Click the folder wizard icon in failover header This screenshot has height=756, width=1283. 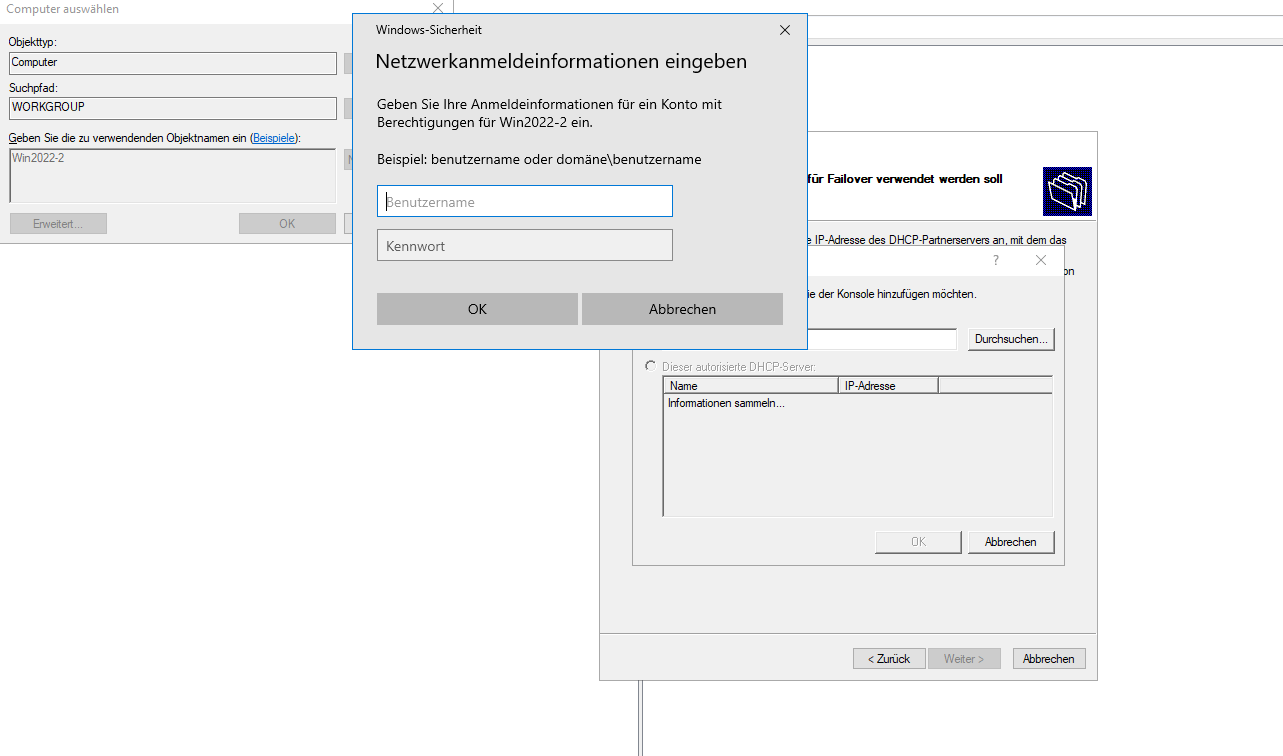tap(1066, 191)
